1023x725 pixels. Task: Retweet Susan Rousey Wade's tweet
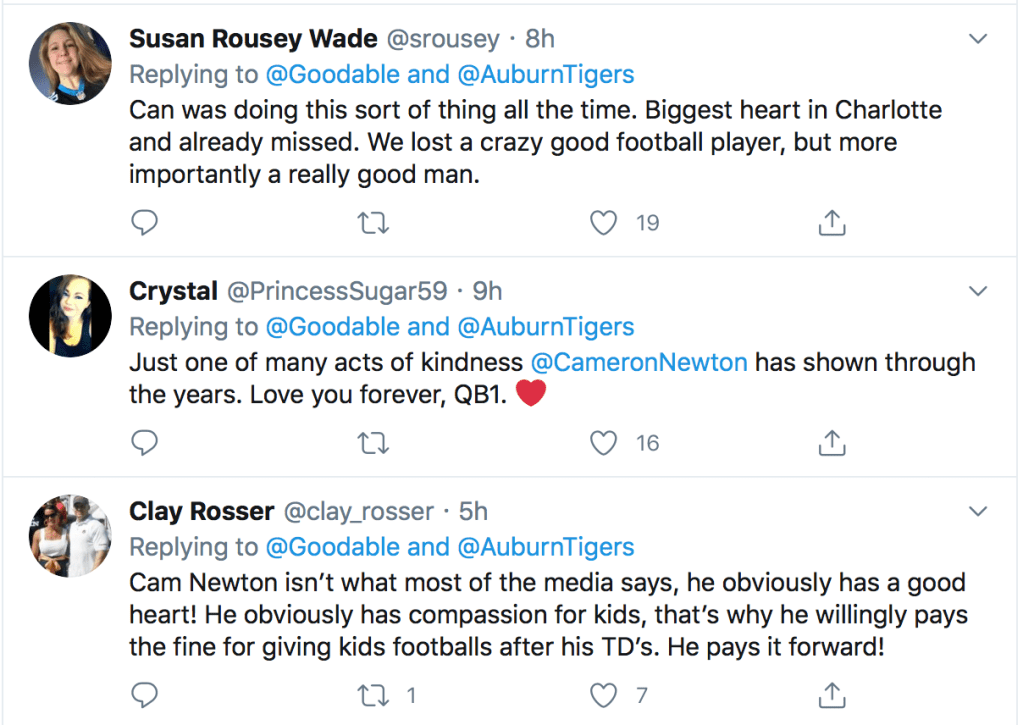[373, 222]
